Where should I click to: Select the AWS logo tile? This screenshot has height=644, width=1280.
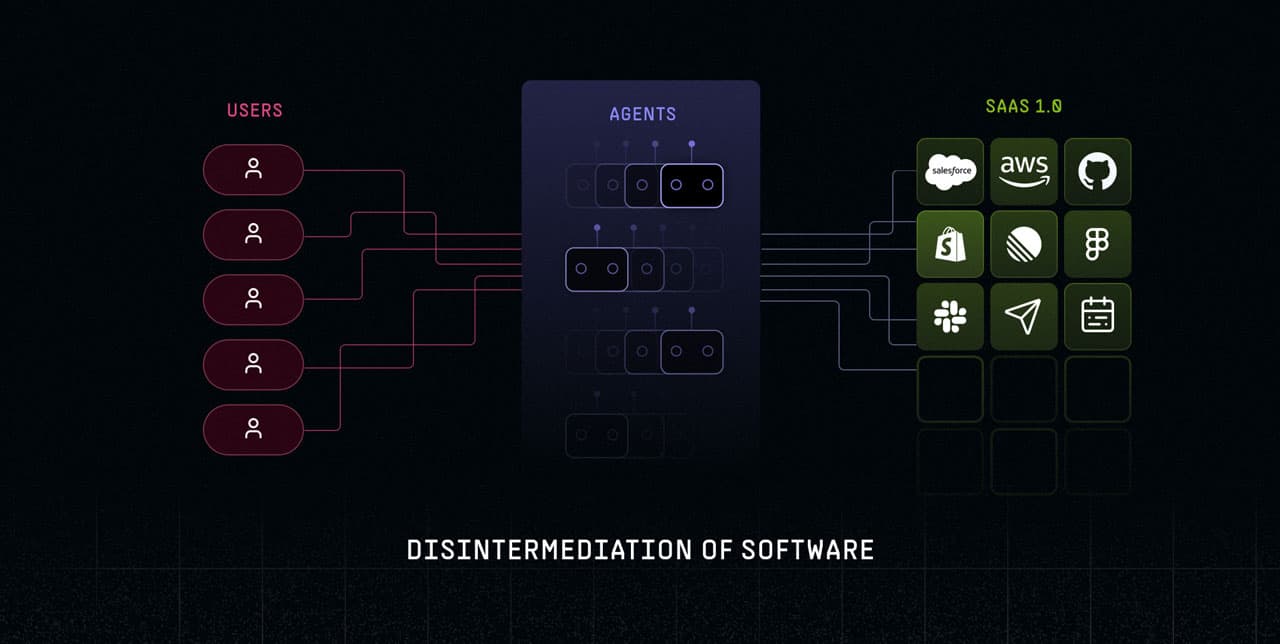tap(1024, 171)
